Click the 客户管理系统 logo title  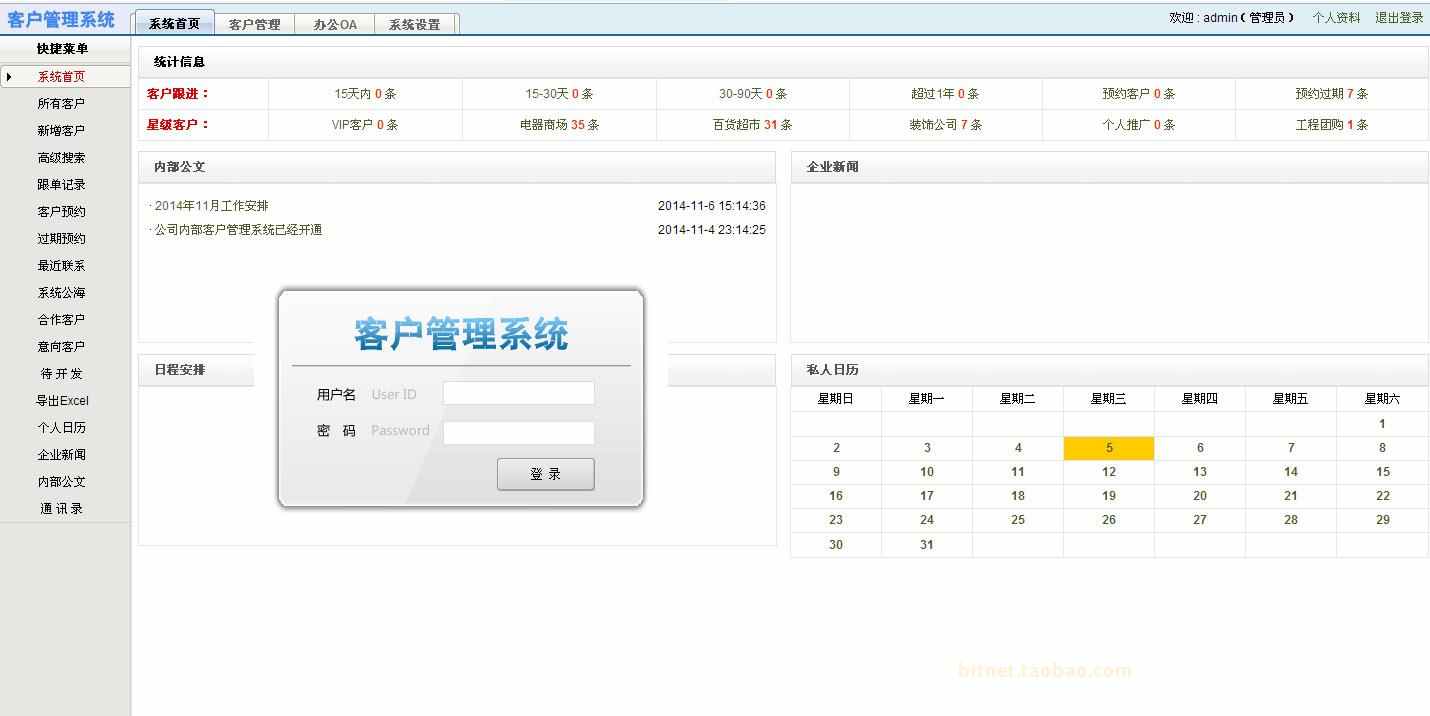(61, 20)
